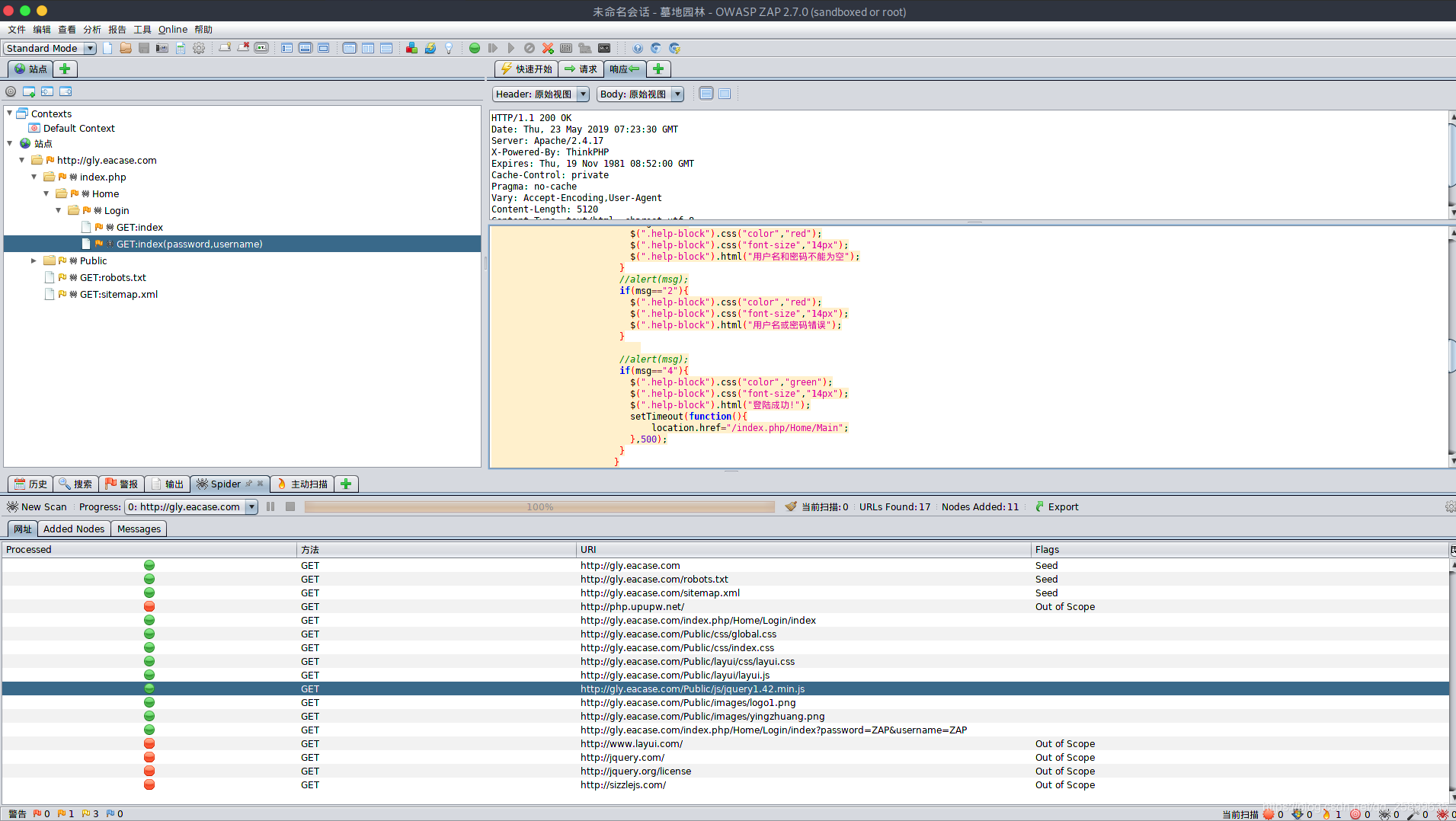Pause the spider scan
1456x821 pixels.
[270, 506]
